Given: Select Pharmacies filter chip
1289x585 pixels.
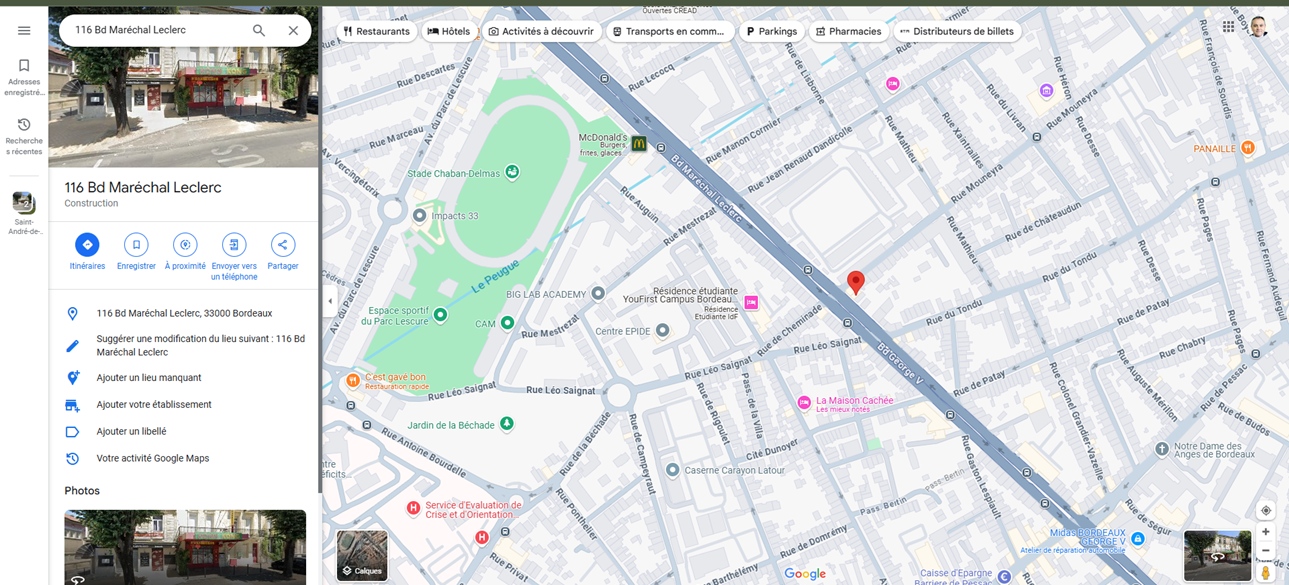Looking at the screenshot, I should pos(848,31).
